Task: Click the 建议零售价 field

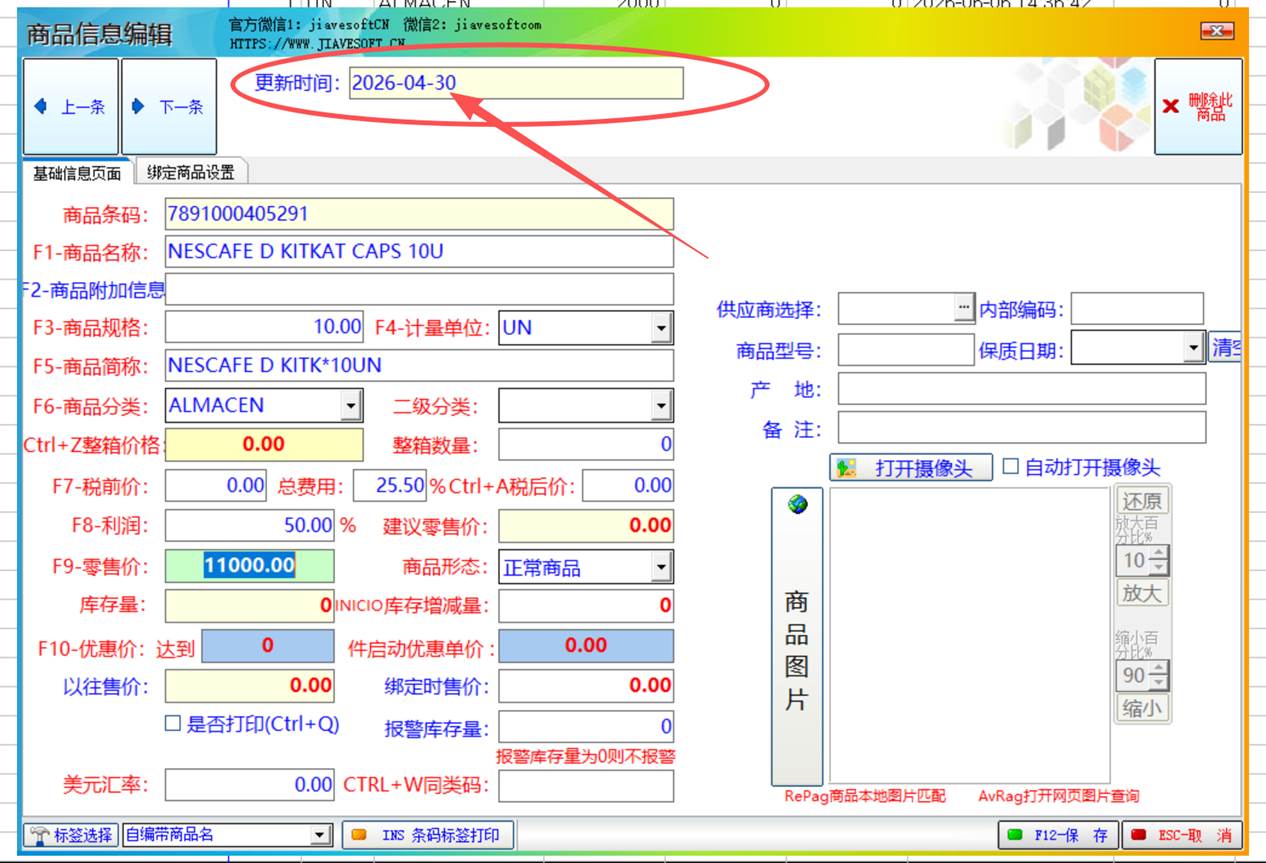Action: click(x=586, y=525)
